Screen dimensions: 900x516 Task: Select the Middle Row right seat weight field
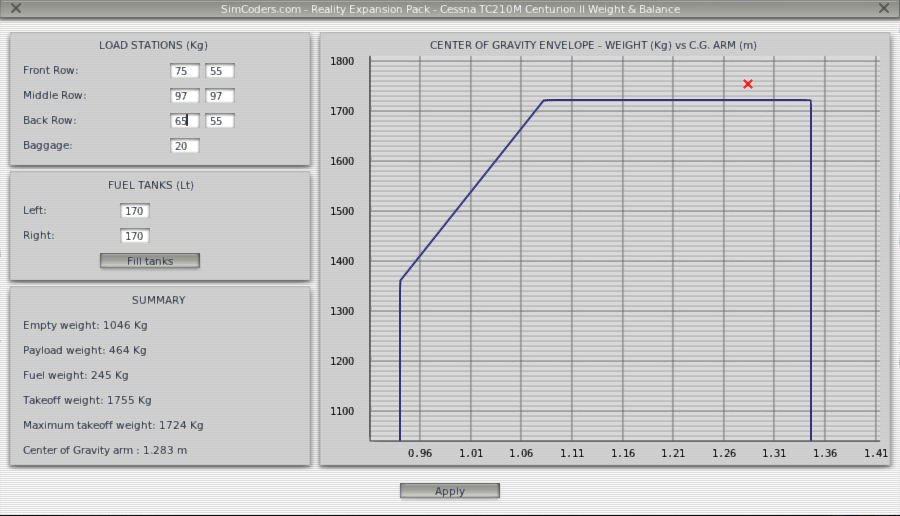tap(220, 96)
